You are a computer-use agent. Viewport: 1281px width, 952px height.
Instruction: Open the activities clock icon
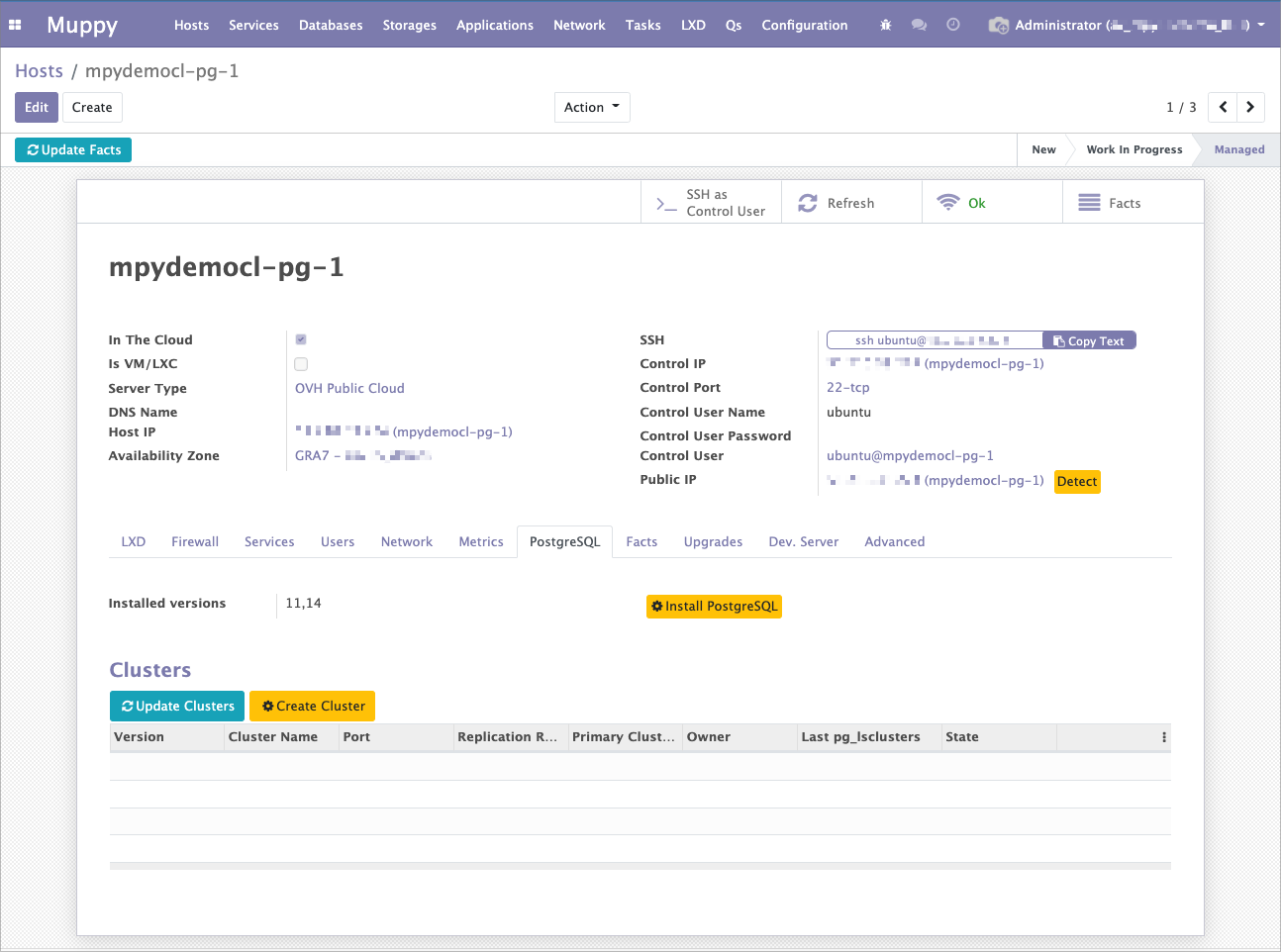[x=953, y=25]
